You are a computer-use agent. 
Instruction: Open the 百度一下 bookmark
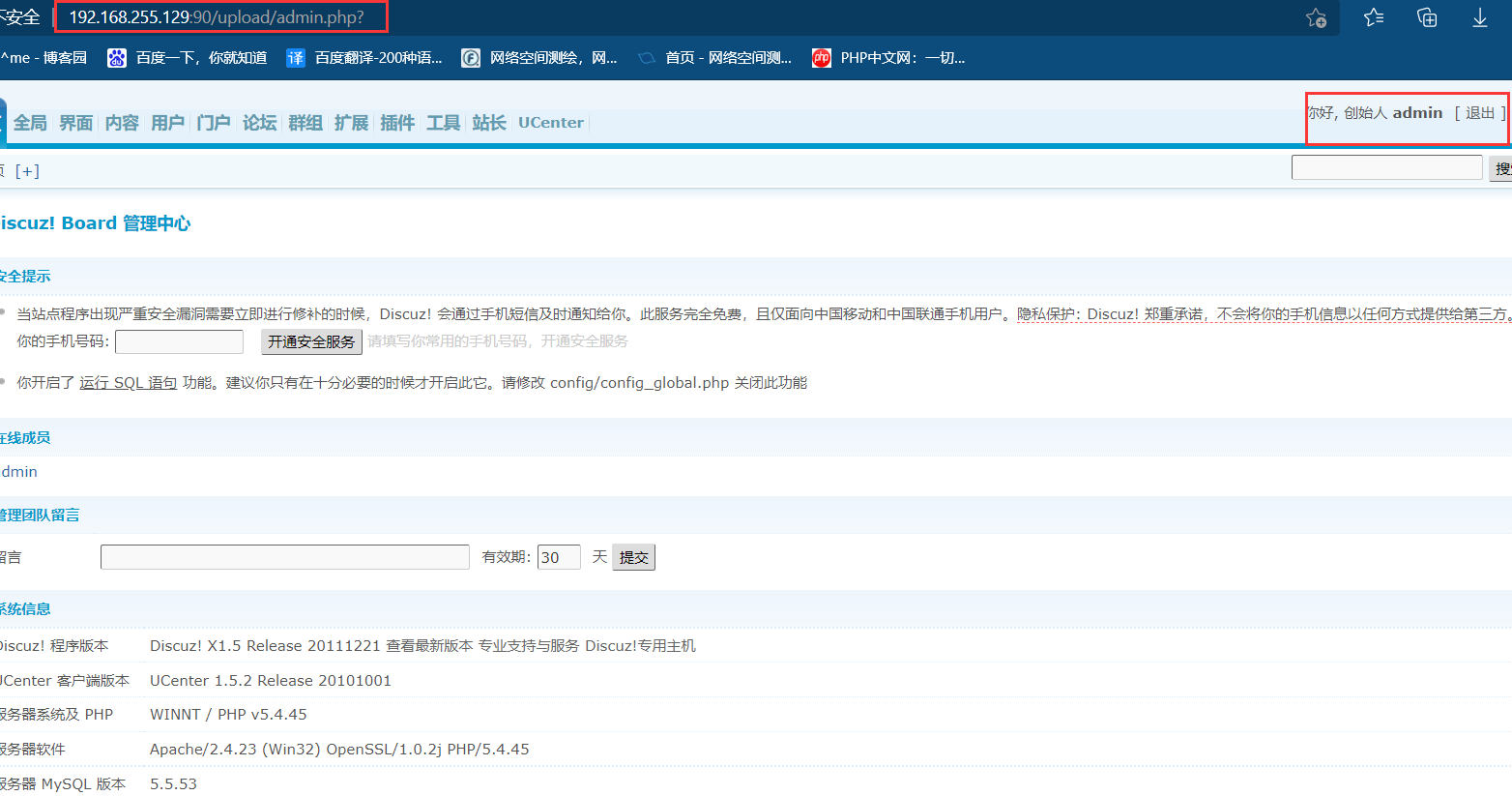[x=187, y=58]
